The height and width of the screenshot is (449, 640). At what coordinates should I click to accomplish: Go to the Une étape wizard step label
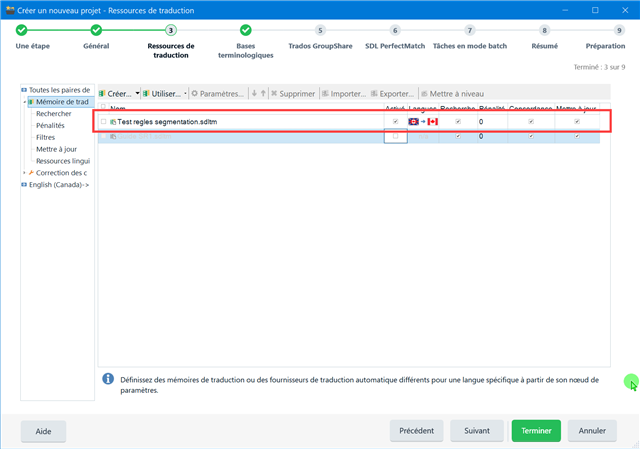click(33, 46)
